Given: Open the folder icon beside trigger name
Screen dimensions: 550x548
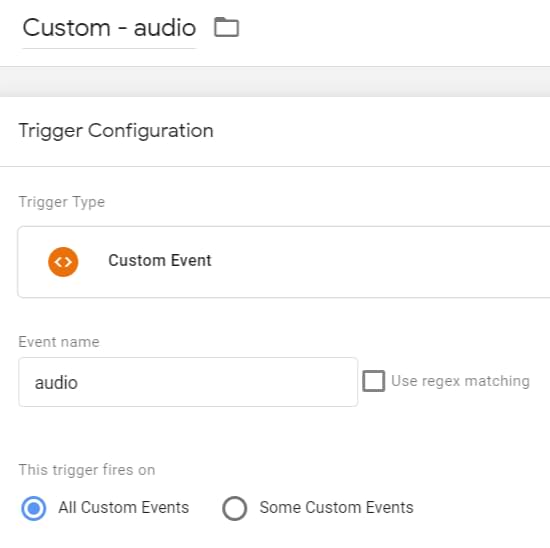Looking at the screenshot, I should 226,27.
